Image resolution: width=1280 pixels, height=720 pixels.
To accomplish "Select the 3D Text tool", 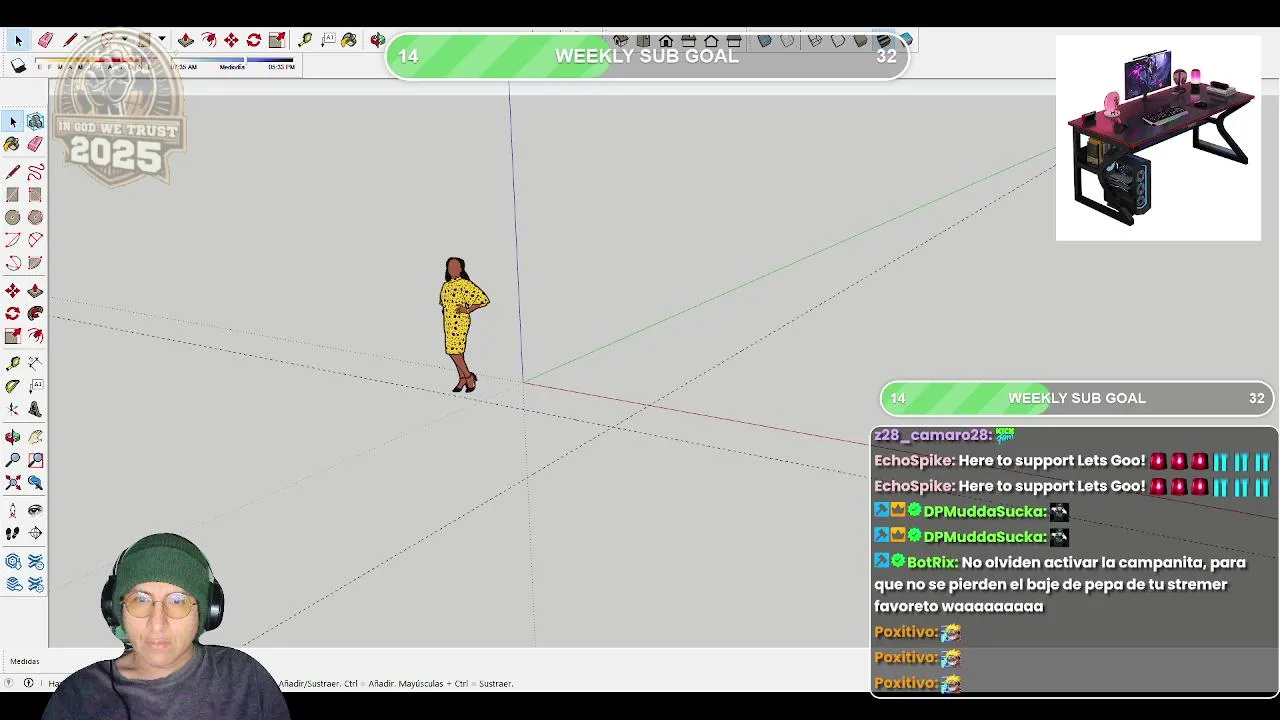I will click(x=35, y=410).
